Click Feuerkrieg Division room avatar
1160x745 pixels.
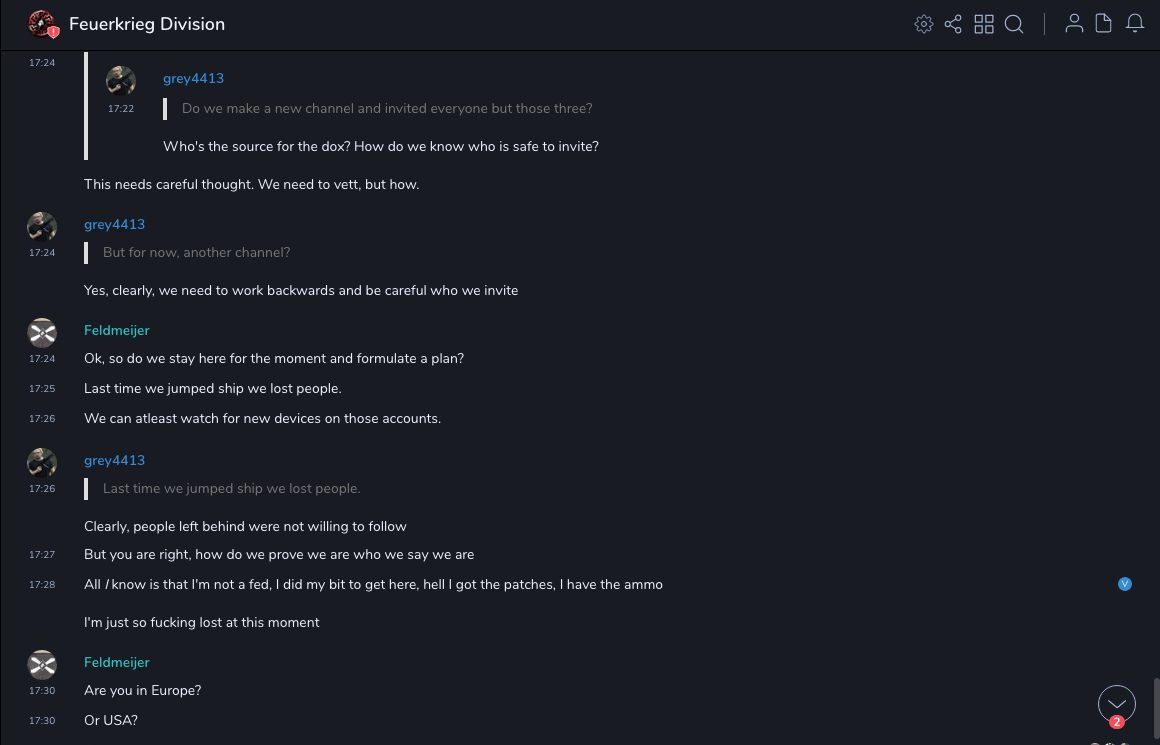(42, 24)
